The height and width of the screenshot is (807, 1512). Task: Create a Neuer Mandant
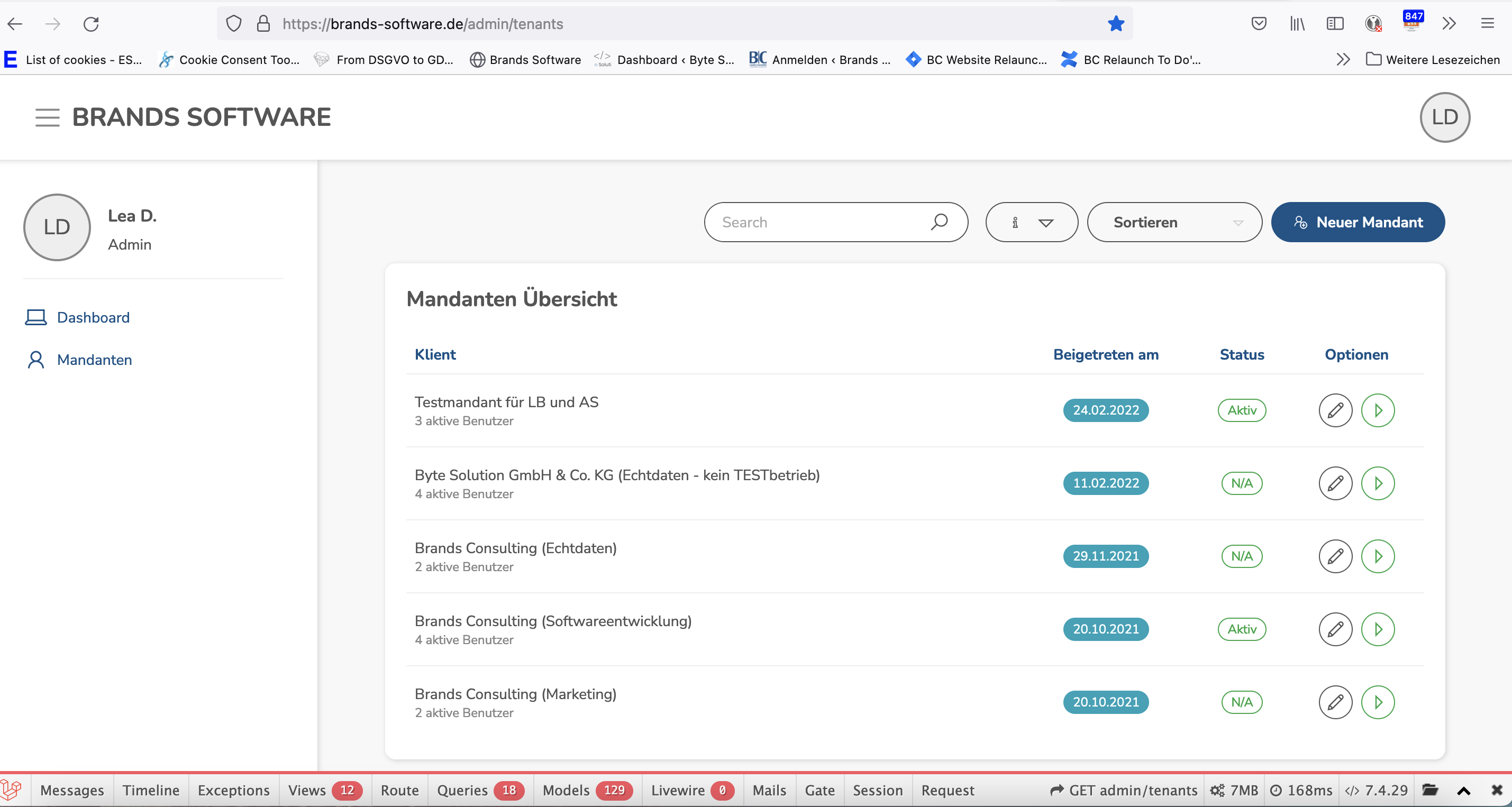point(1358,223)
